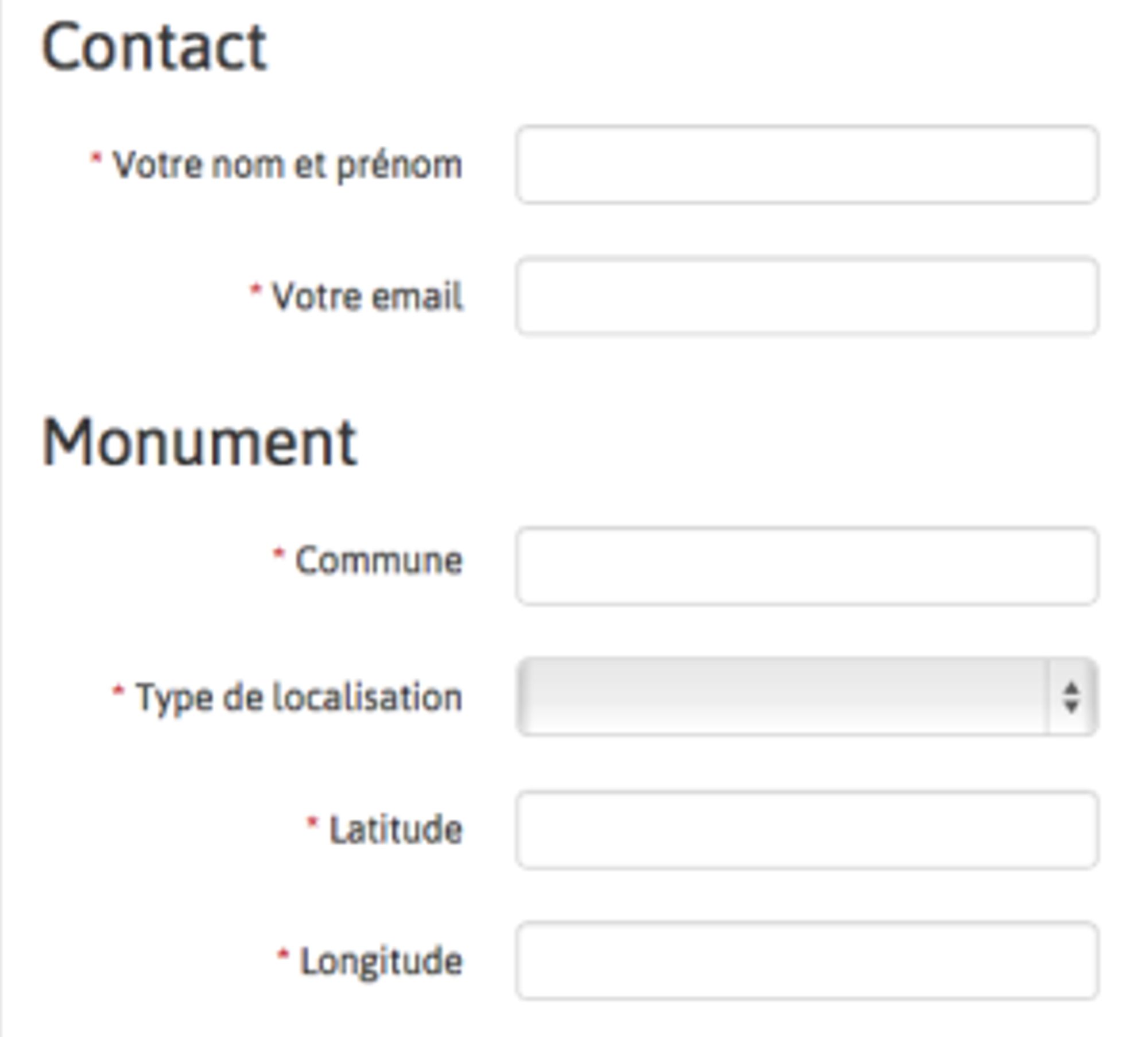
Task: Click the dropdown's up/down arrow stepper icon
Action: pyautogui.click(x=1071, y=697)
